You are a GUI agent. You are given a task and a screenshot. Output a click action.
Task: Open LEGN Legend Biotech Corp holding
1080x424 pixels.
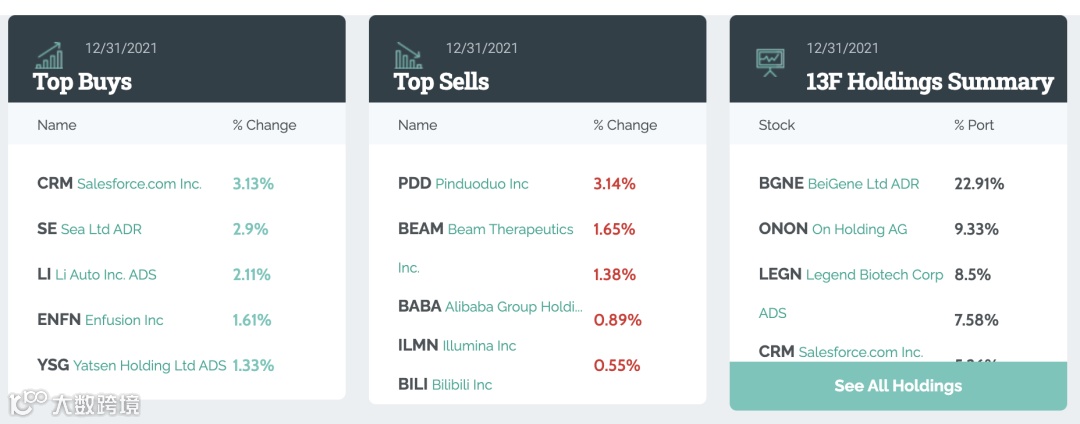850,274
